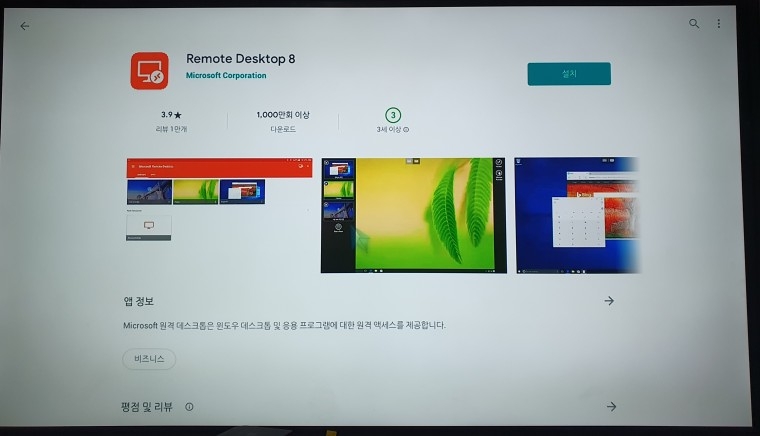The height and width of the screenshot is (436, 760).
Task: Tap the age rating 3 badge
Action: (x=393, y=115)
